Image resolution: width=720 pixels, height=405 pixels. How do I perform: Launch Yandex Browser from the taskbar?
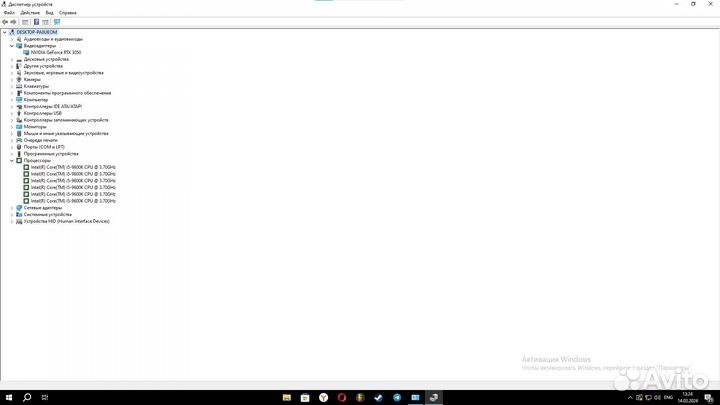[x=324, y=398]
